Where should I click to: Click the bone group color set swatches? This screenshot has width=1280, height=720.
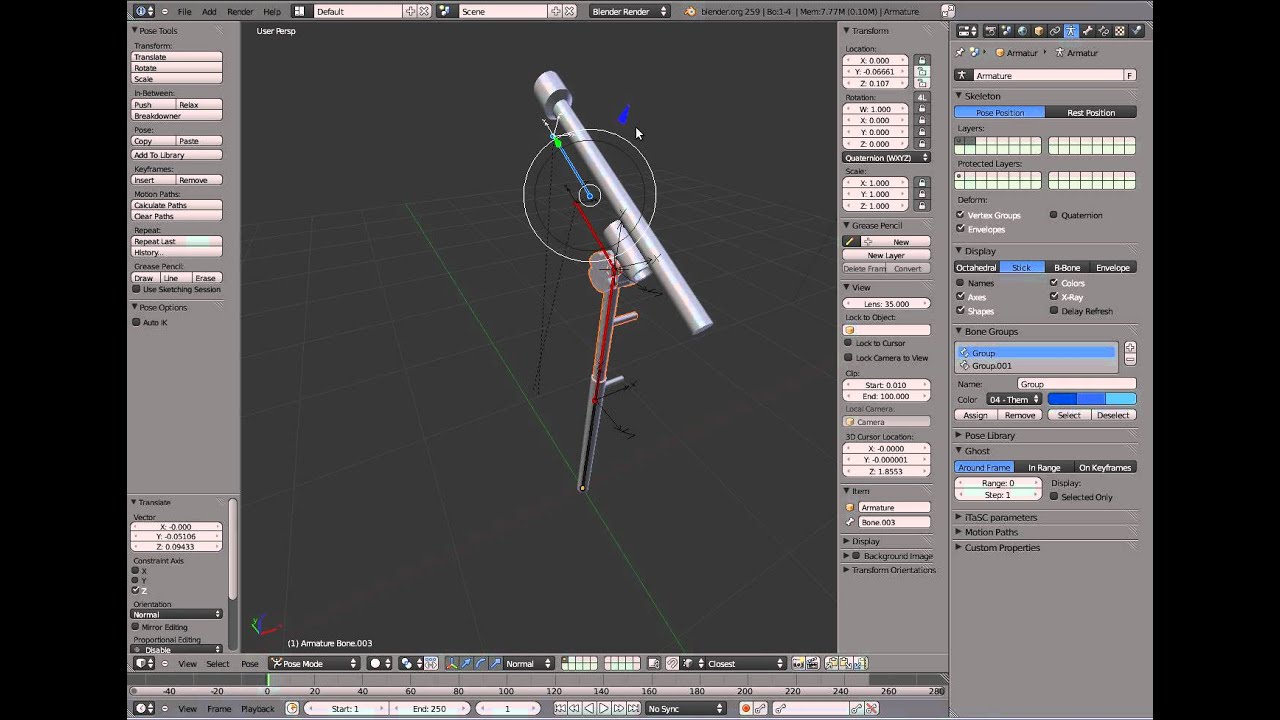pos(1091,399)
